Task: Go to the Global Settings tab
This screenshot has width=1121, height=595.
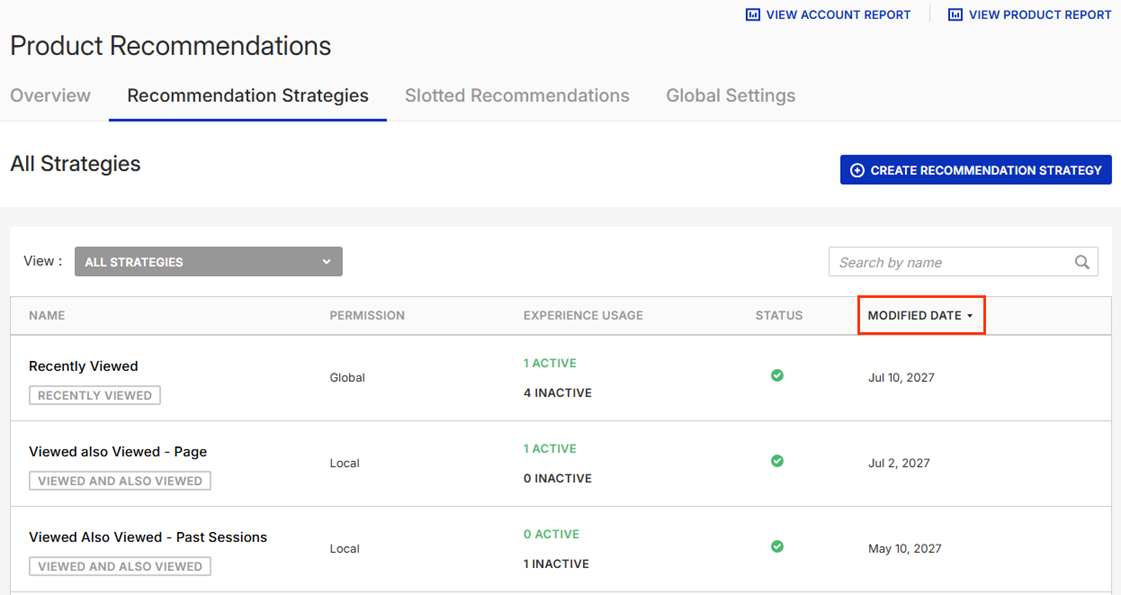Action: [x=731, y=96]
